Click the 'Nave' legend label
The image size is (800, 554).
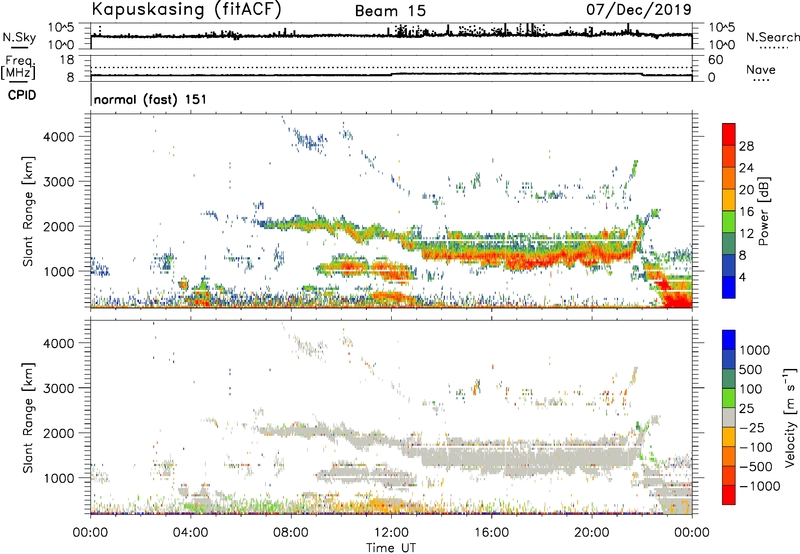pos(761,69)
